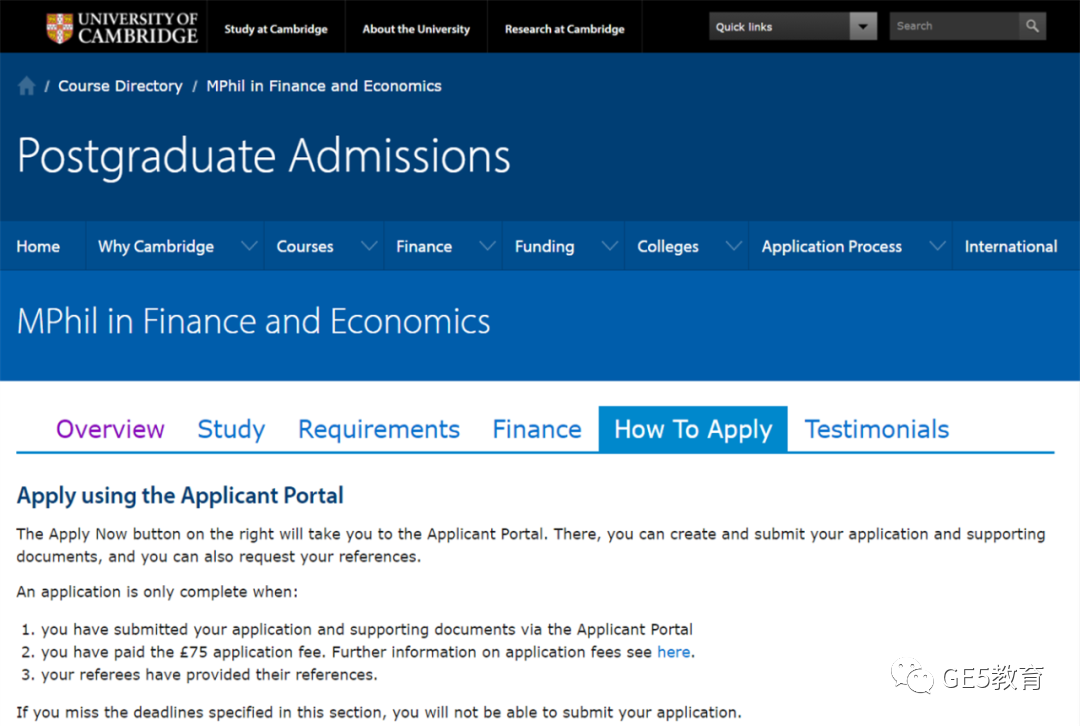This screenshot has width=1080, height=726.
Task: Click list item about referees providing references
Action: (x=209, y=674)
